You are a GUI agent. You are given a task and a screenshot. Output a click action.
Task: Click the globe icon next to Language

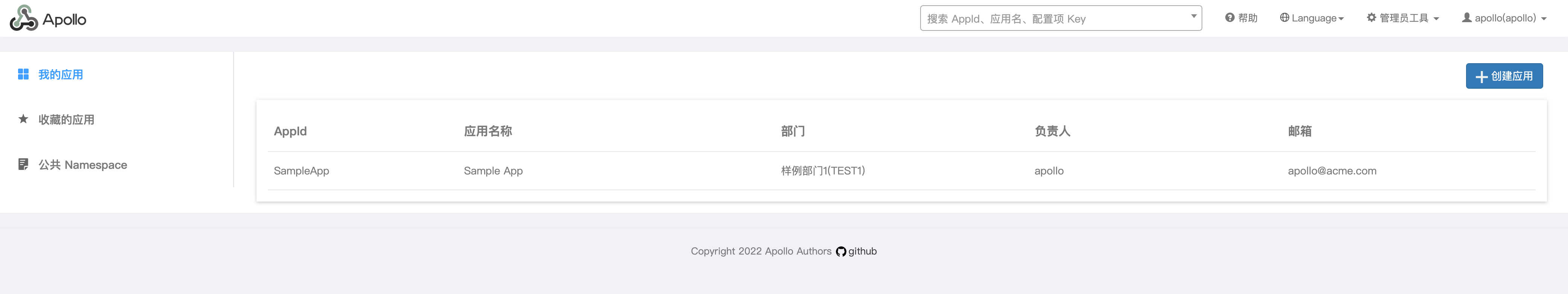click(x=1284, y=18)
